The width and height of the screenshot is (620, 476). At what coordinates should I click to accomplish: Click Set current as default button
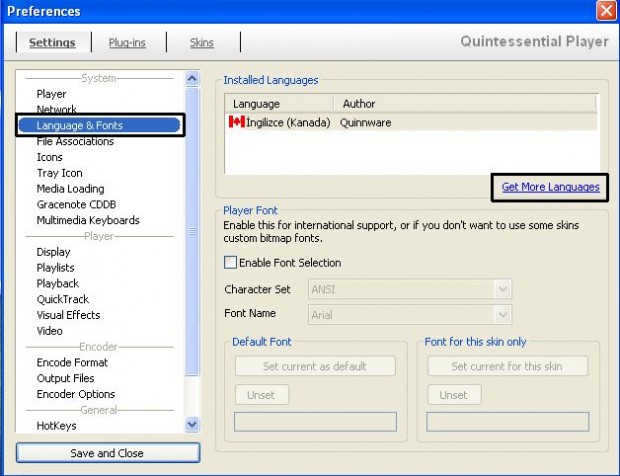[315, 366]
